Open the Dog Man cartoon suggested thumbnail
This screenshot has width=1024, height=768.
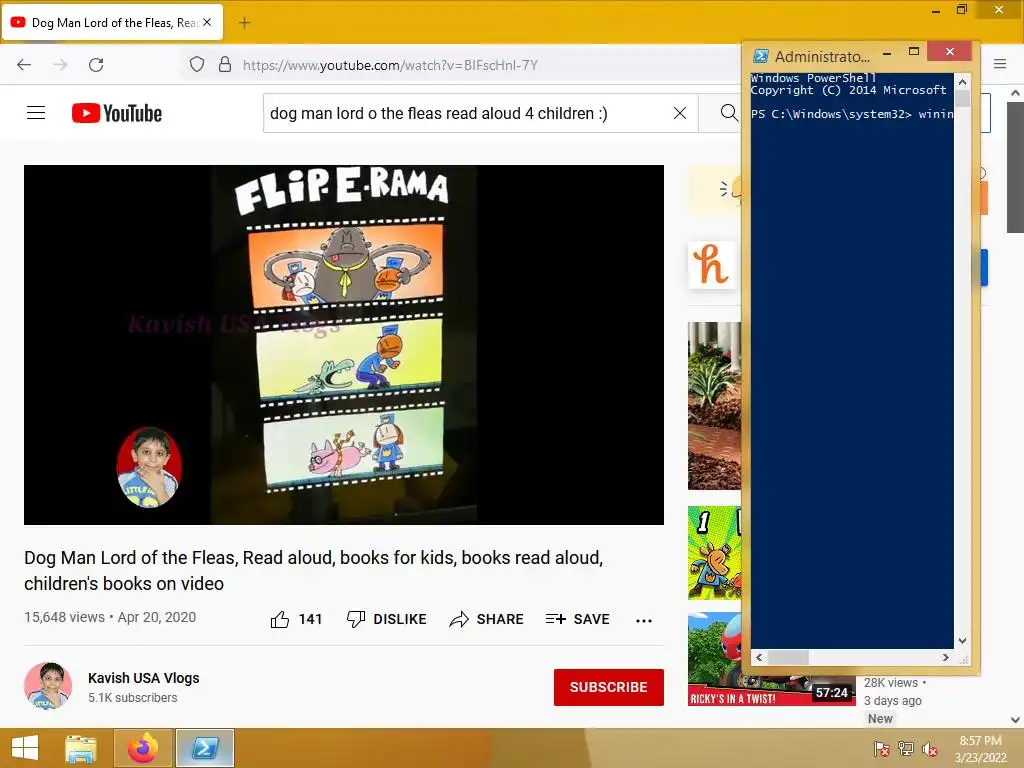pyautogui.click(x=714, y=552)
